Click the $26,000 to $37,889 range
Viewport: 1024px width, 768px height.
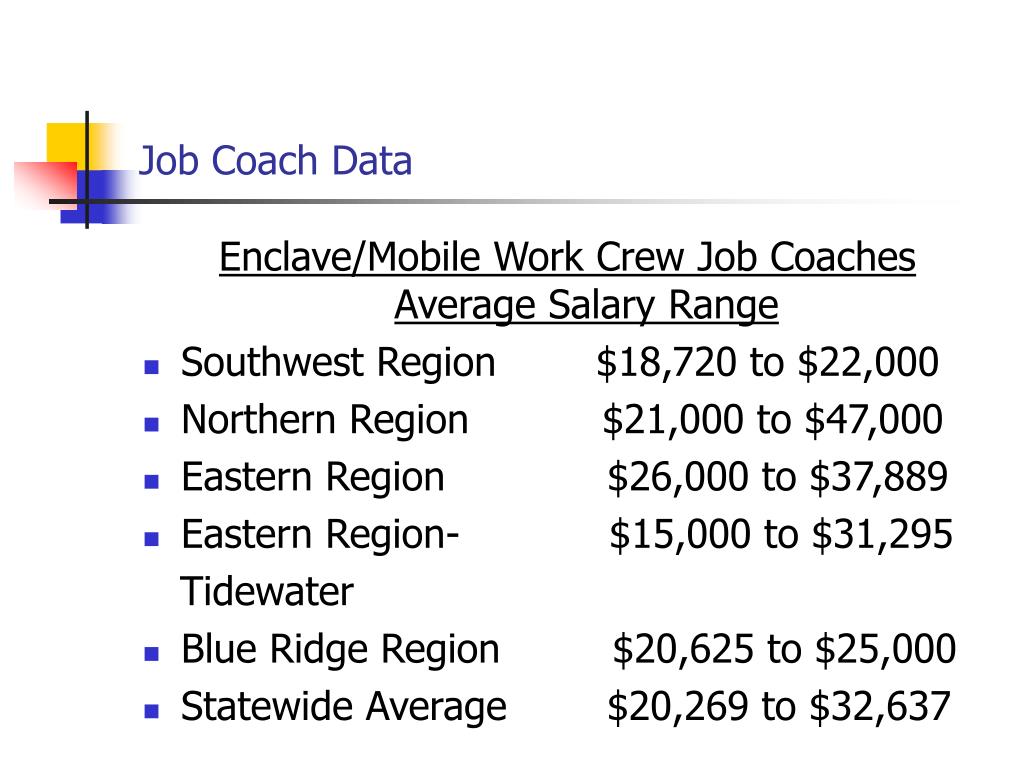pos(777,477)
